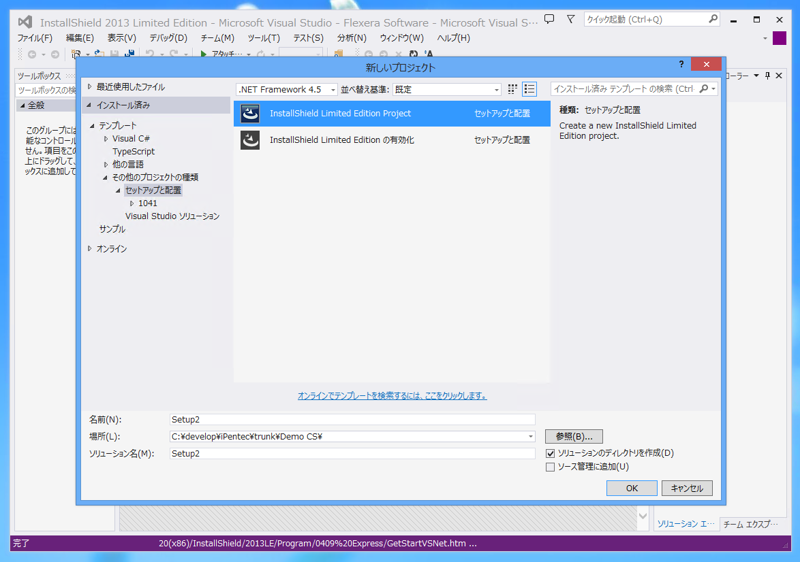Image resolution: width=800 pixels, height=562 pixels.
Task: Click the browser refresh icon in toolbar
Action: pyautogui.click(x=413, y=54)
